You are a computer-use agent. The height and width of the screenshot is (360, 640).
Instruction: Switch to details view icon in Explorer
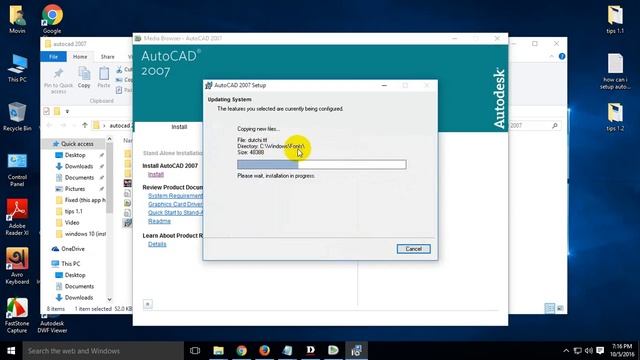pos(550,308)
